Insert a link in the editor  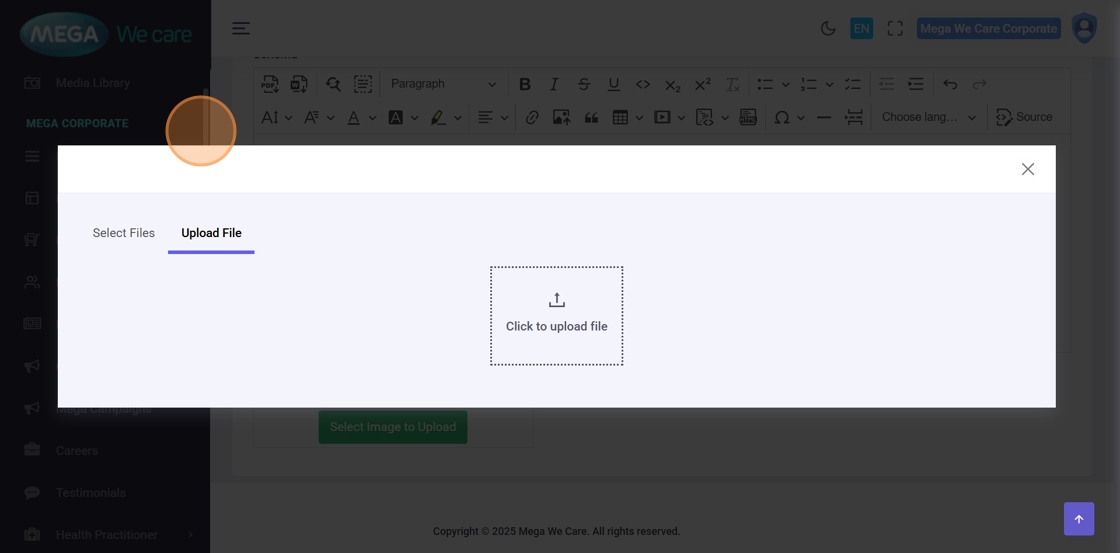(x=532, y=117)
